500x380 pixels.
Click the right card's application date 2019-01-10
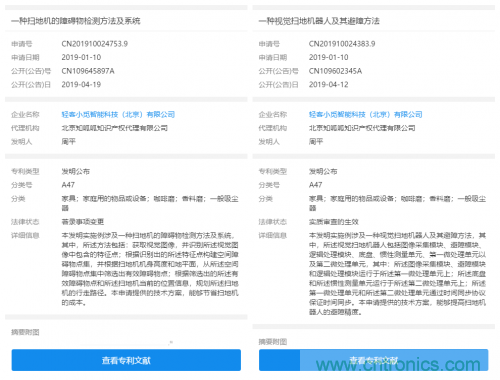click(x=328, y=57)
